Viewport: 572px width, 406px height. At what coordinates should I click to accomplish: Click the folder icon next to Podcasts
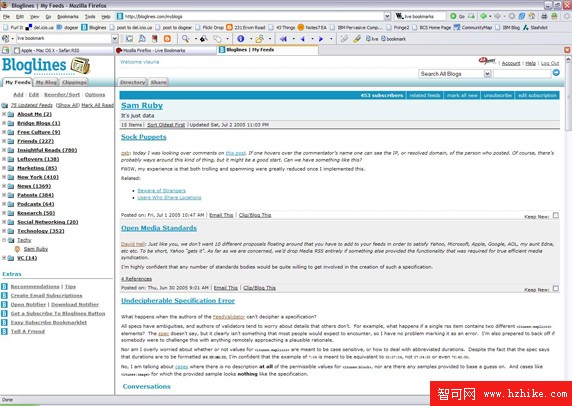tap(11, 204)
